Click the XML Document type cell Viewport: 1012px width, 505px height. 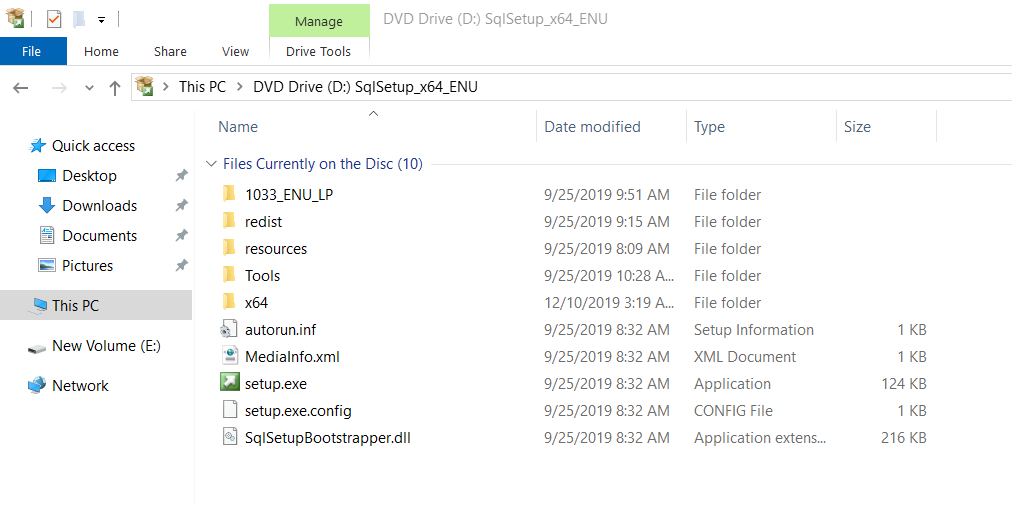[745, 356]
